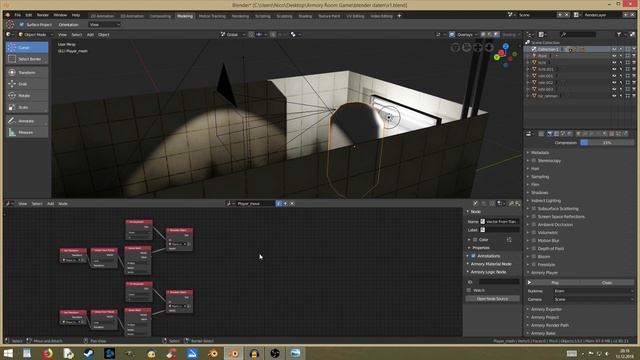
Task: Open the Global transform orientation dropdown
Action: click(233, 35)
